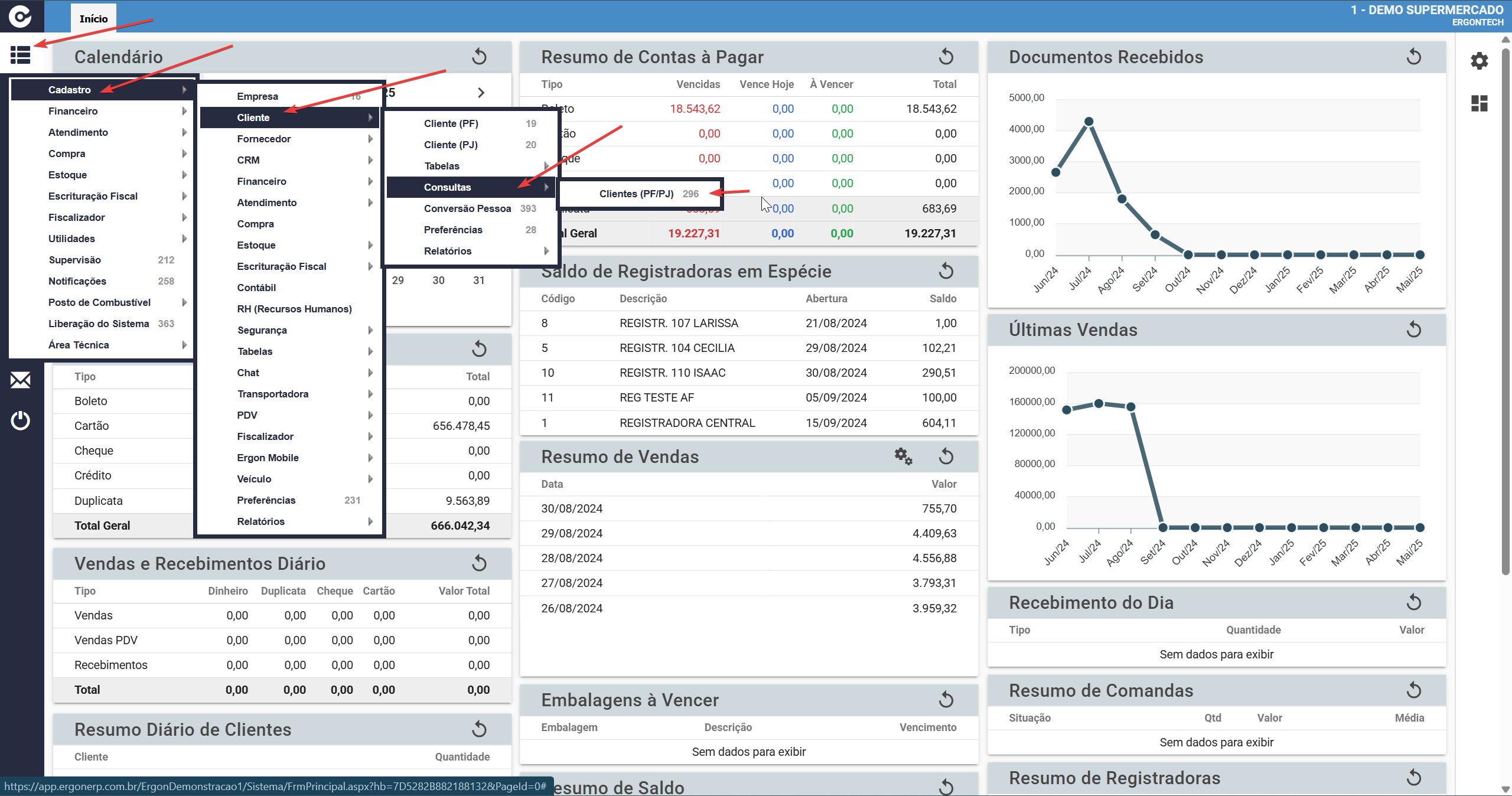Open Supervisão menu item
1512x796 pixels.
pyautogui.click(x=102, y=260)
